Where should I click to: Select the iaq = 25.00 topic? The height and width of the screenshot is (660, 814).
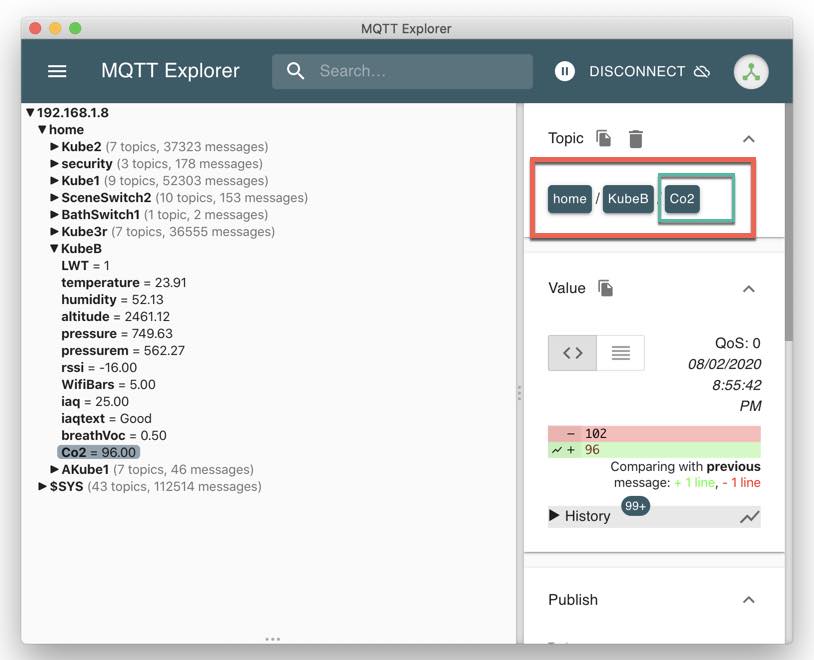pos(95,402)
